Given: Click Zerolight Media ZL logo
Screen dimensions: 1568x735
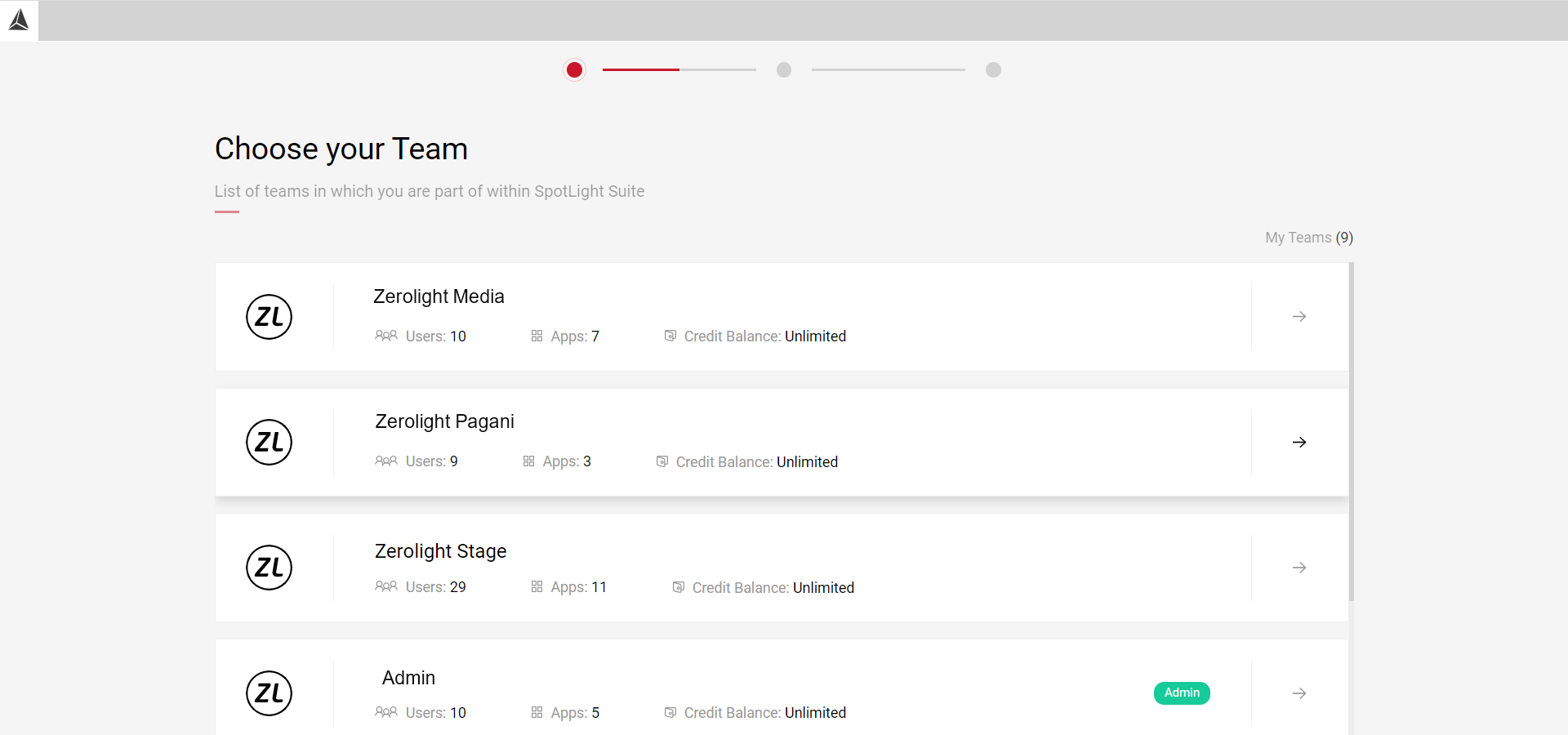Looking at the screenshot, I should 269,317.
